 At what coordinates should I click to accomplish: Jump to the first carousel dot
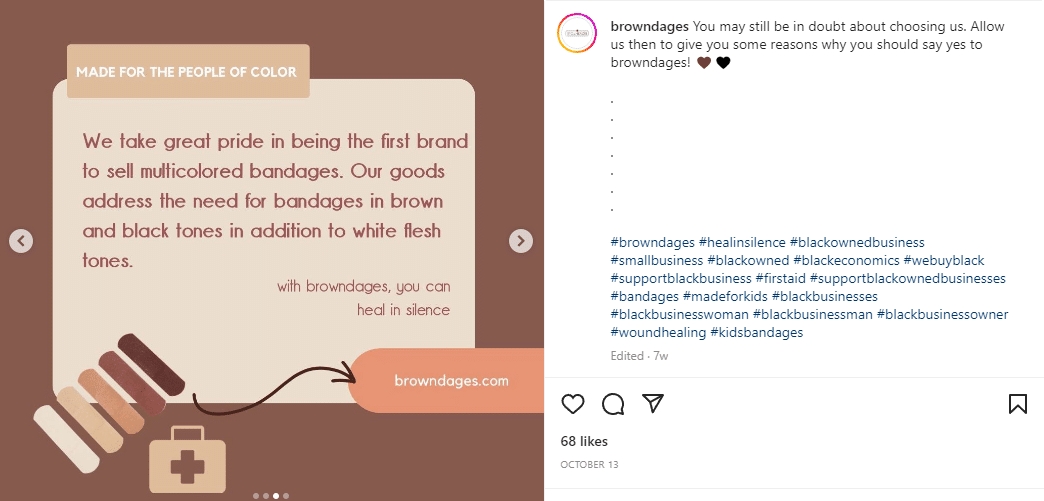256,495
